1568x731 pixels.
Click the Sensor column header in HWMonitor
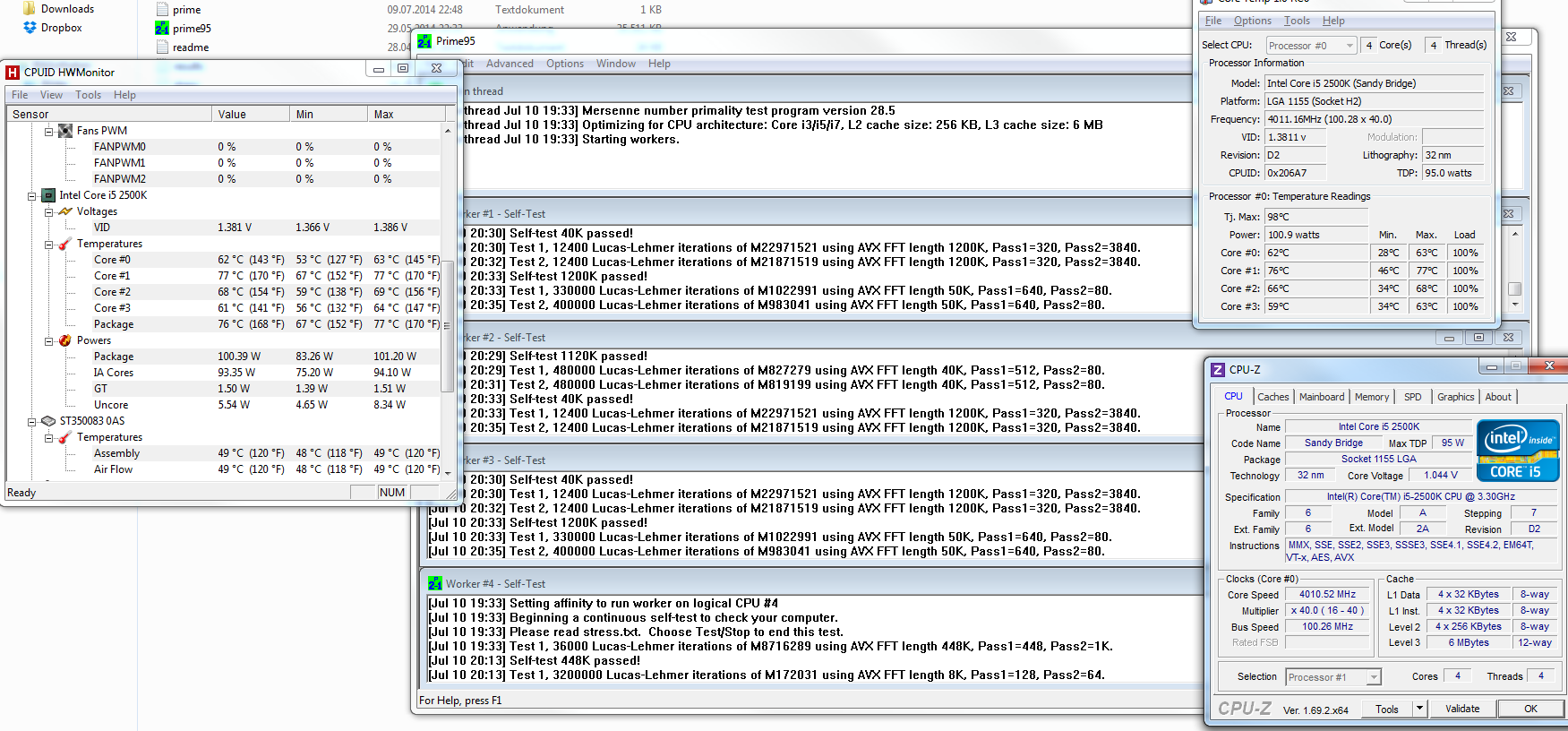tap(109, 115)
